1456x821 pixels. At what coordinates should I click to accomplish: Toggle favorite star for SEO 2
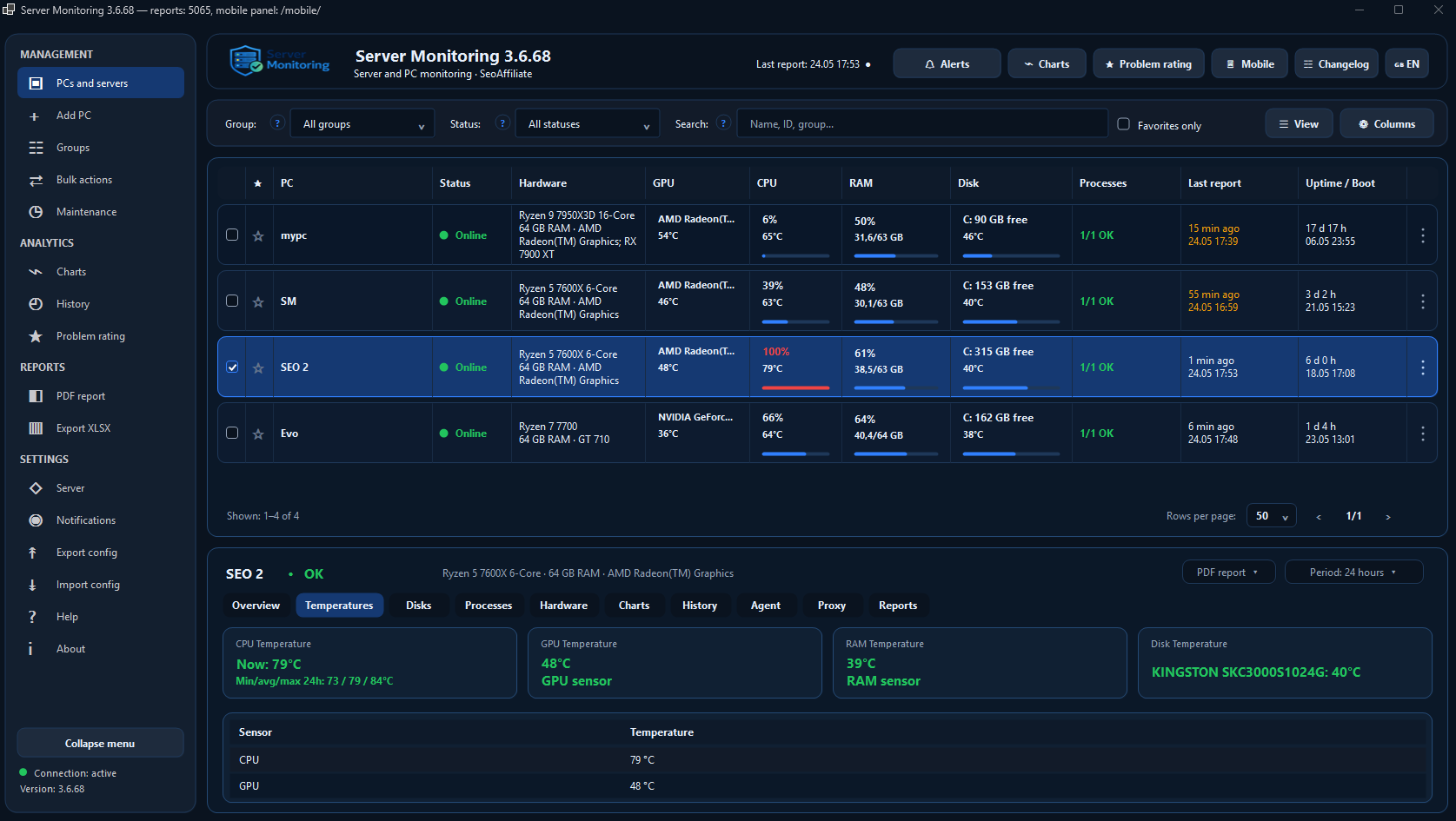tap(258, 368)
